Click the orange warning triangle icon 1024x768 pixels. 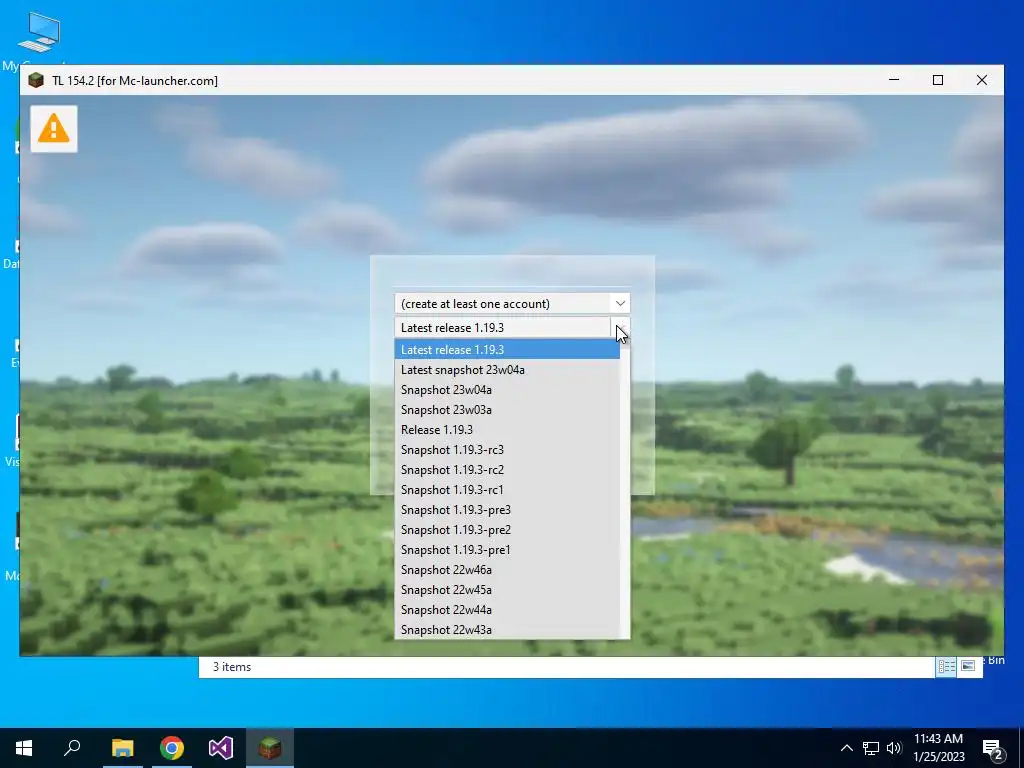click(x=54, y=129)
